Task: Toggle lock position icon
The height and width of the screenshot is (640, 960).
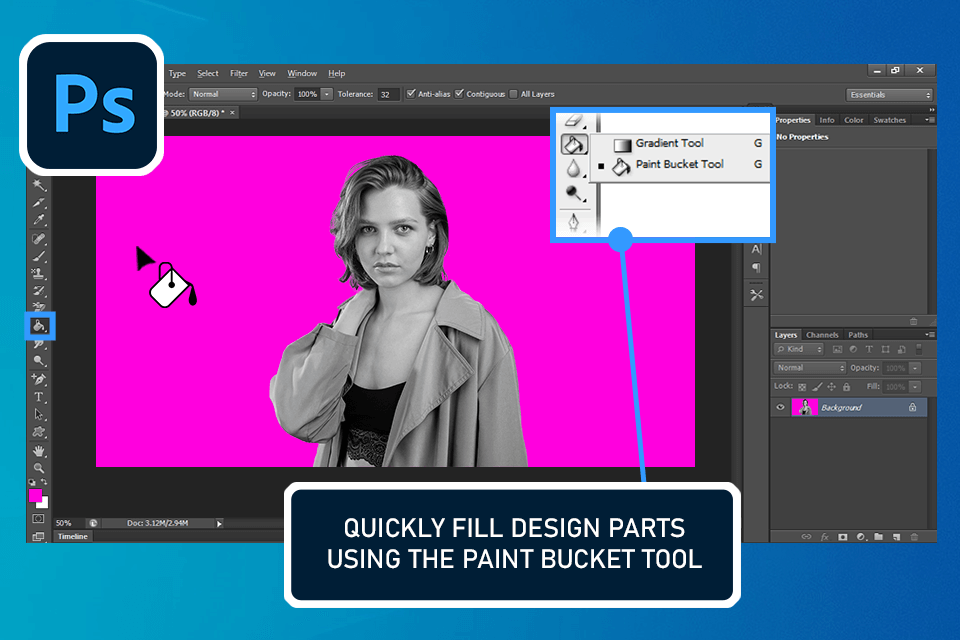Action: (831, 386)
